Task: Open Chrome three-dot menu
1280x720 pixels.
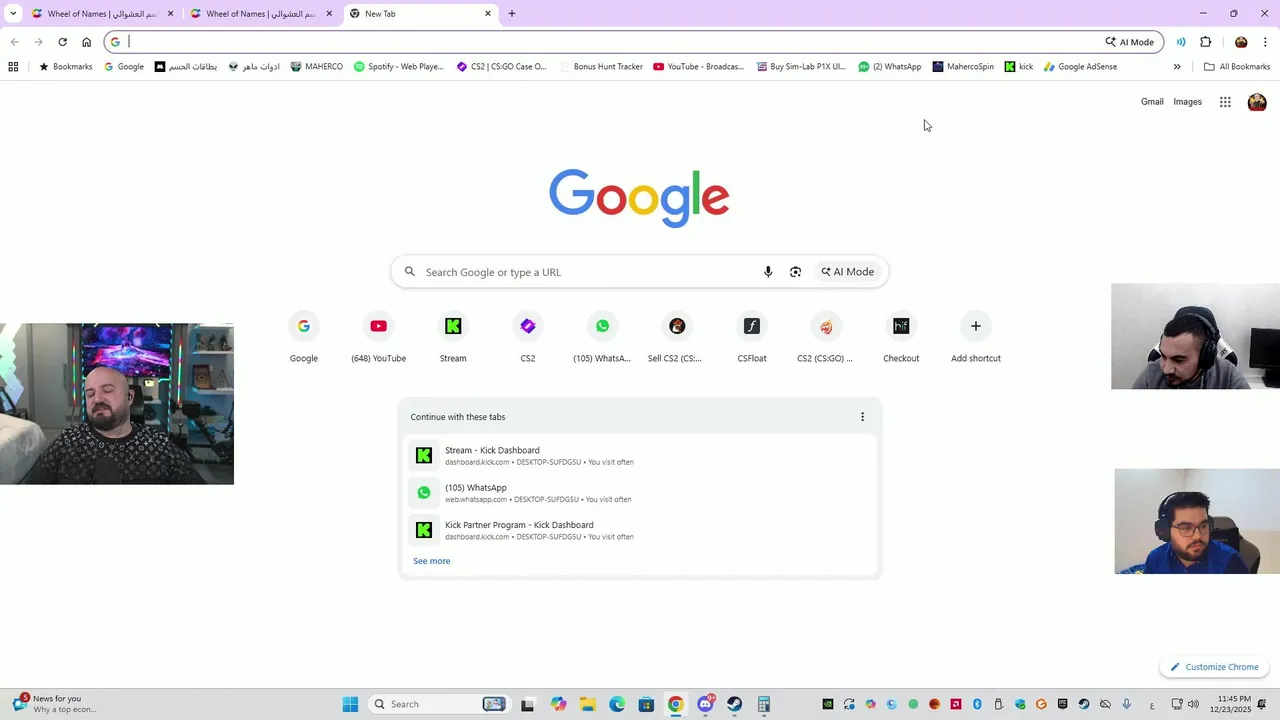Action: (x=1265, y=42)
